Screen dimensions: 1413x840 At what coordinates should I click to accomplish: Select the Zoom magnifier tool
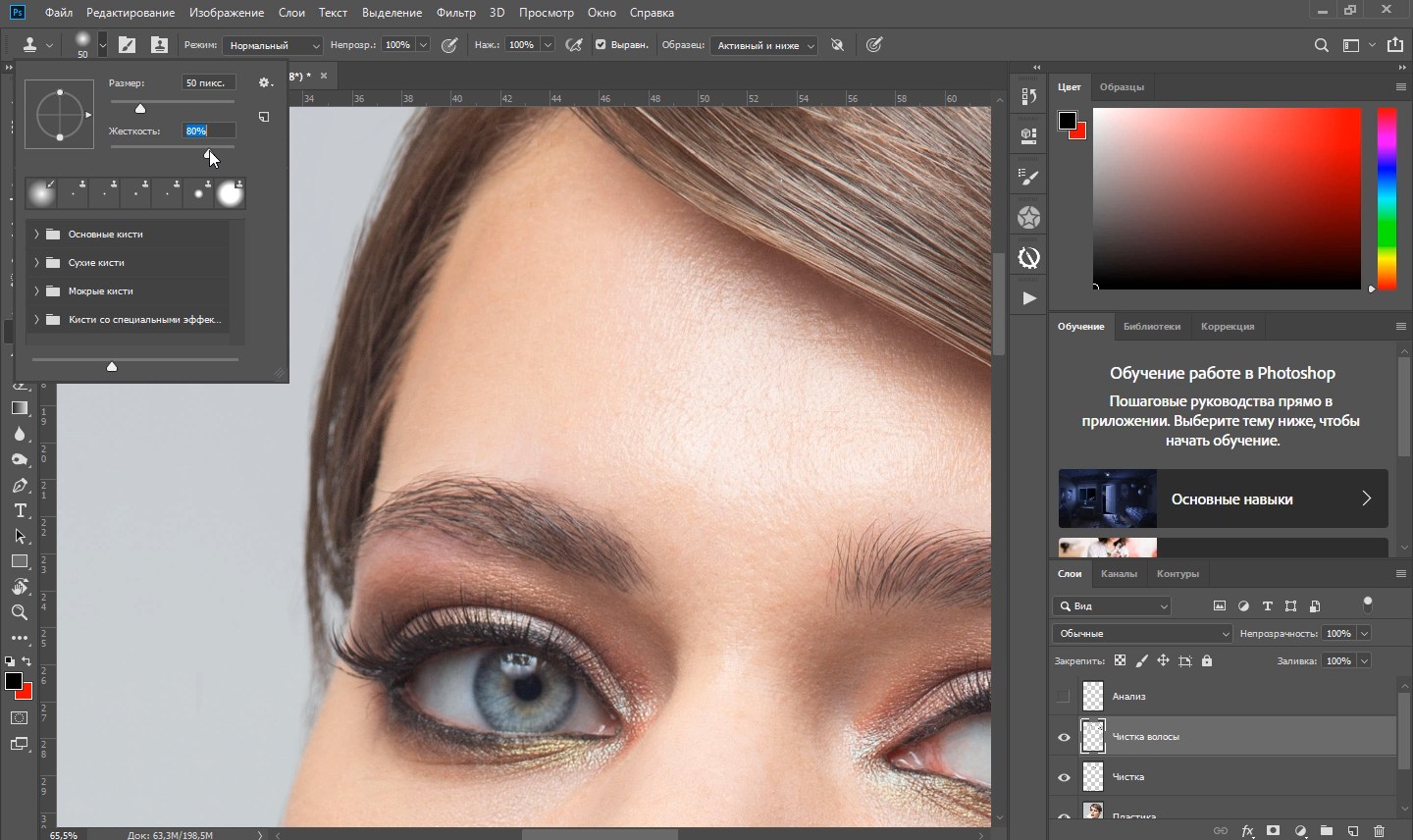[x=20, y=612]
